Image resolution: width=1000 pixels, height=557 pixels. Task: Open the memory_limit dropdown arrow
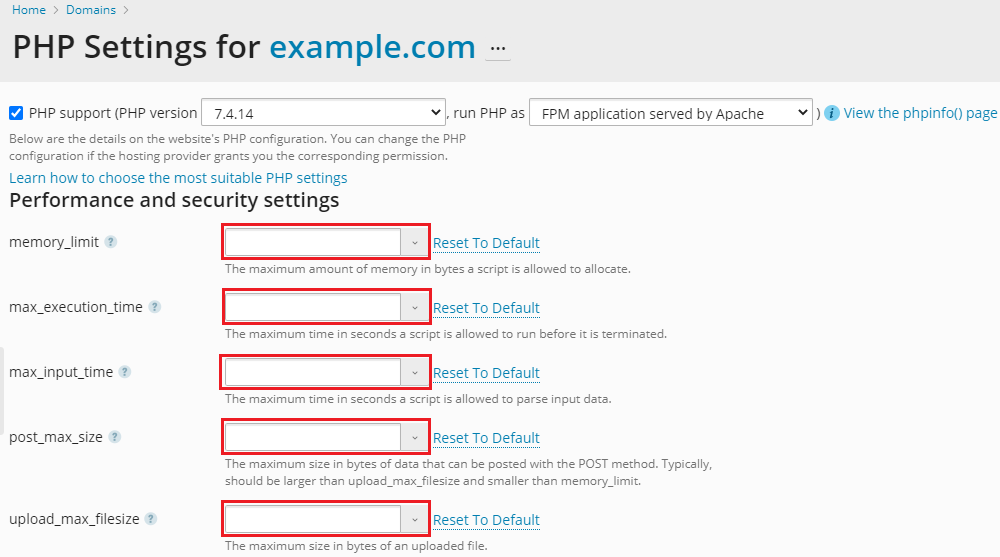[414, 242]
